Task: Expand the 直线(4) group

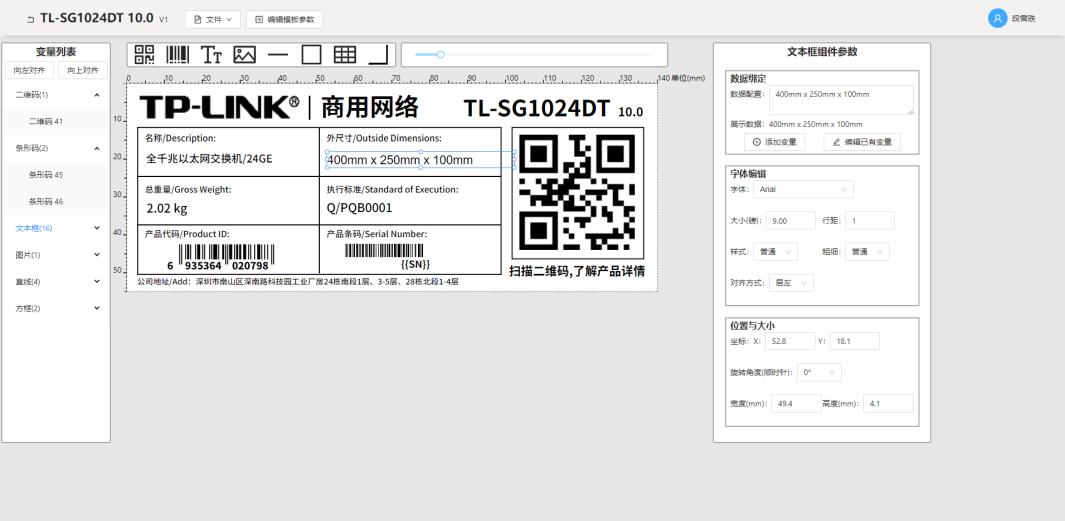Action: tap(96, 281)
